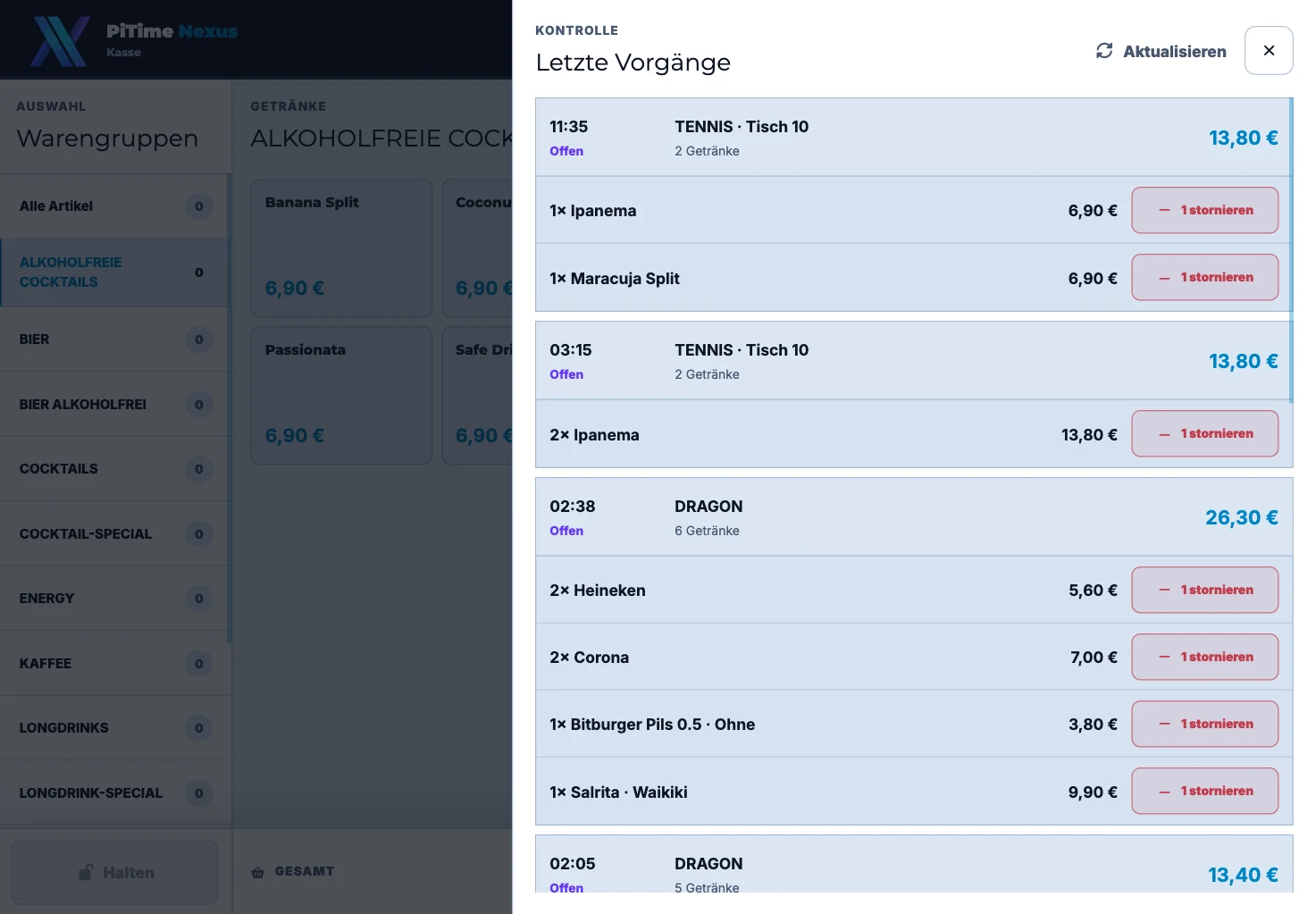
Task: Open the 02:38 DRAGON order header
Action: pos(913,517)
